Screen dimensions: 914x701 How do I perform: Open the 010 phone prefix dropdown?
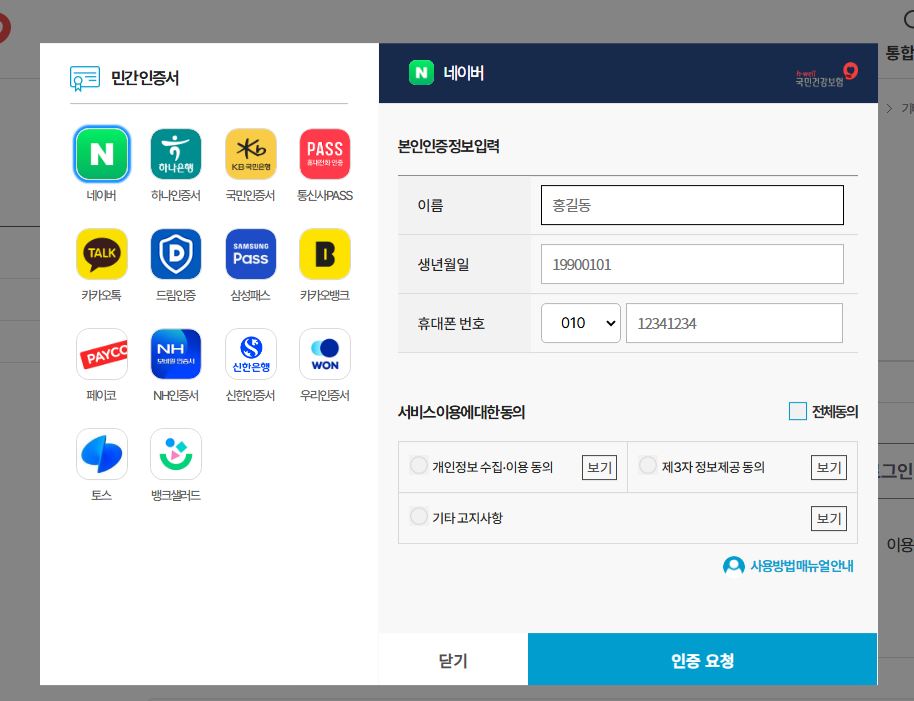click(x=581, y=323)
